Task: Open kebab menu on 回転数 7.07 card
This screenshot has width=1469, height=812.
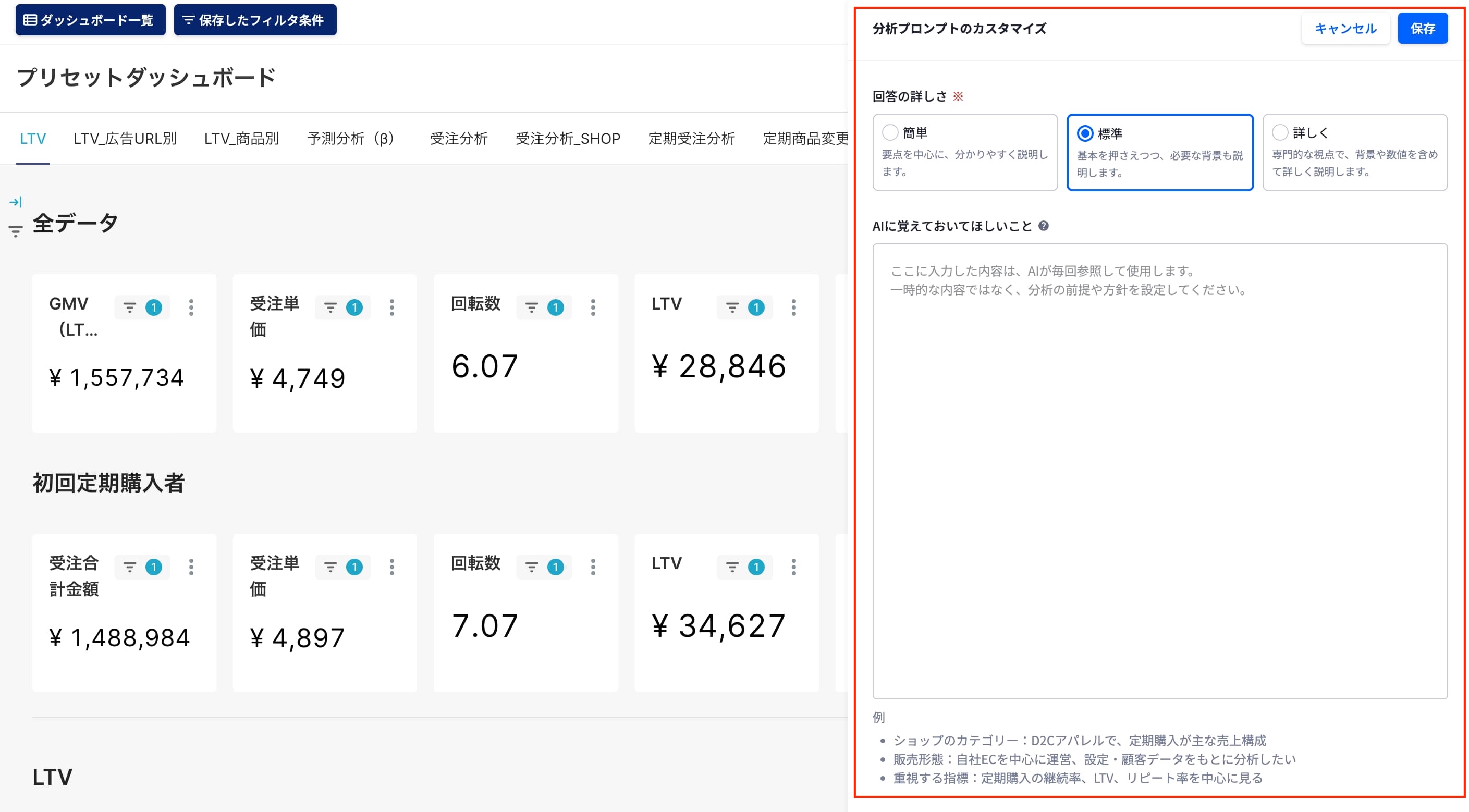Action: (x=593, y=567)
